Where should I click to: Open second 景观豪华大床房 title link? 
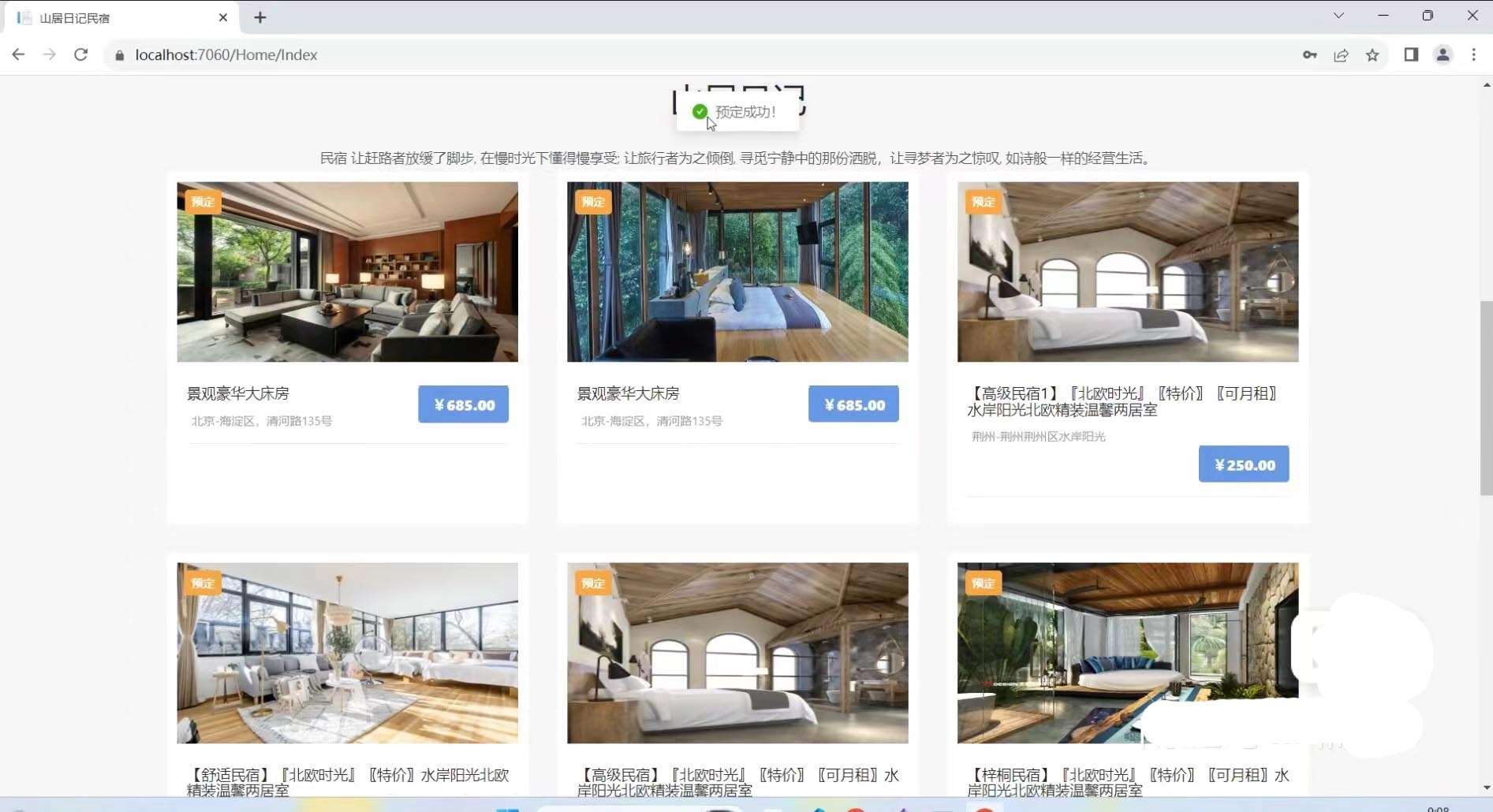pos(629,393)
